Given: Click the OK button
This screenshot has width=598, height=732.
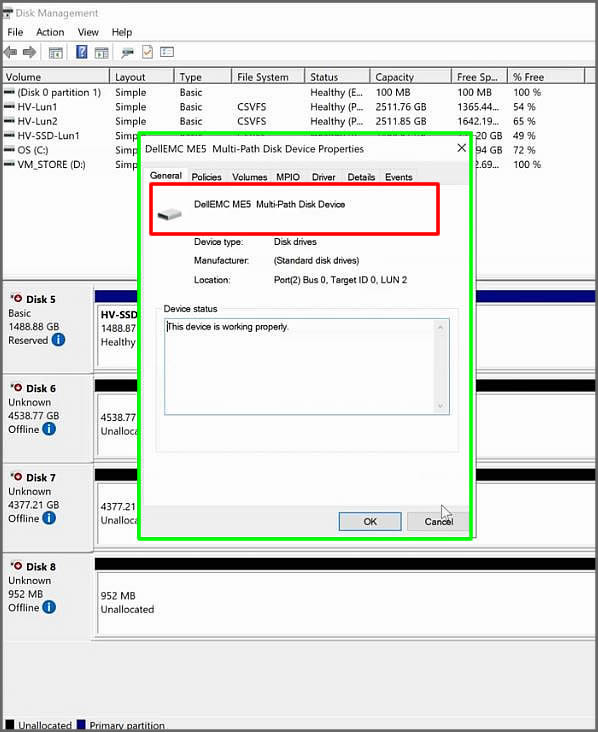Looking at the screenshot, I should click(370, 521).
